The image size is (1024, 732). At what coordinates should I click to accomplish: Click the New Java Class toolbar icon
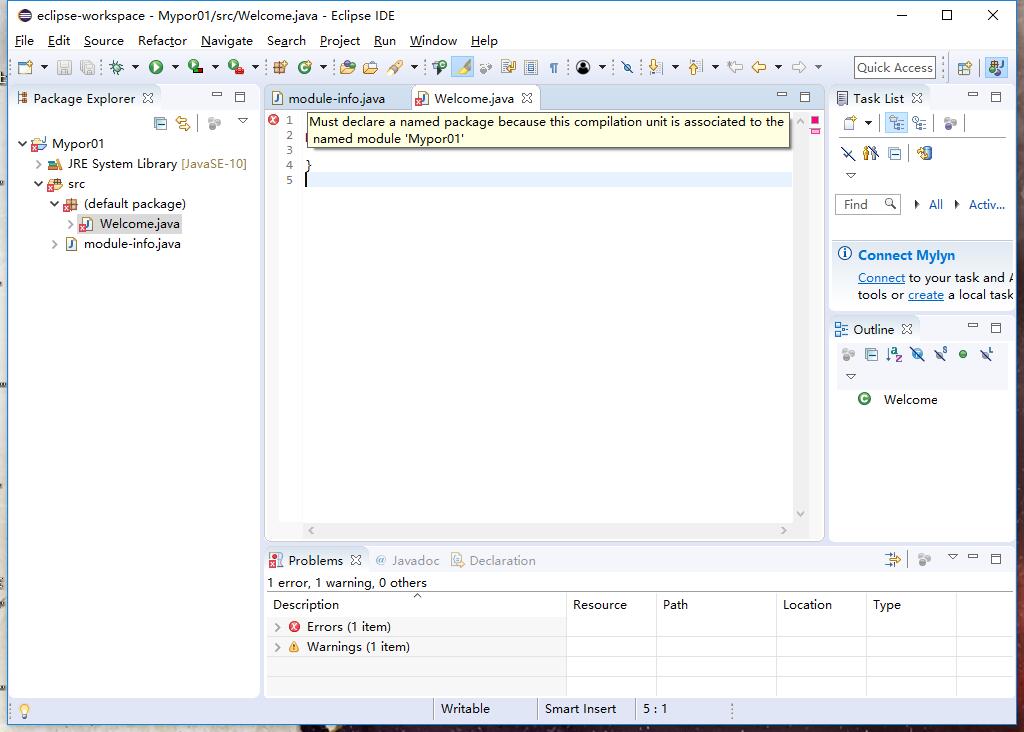pos(305,67)
